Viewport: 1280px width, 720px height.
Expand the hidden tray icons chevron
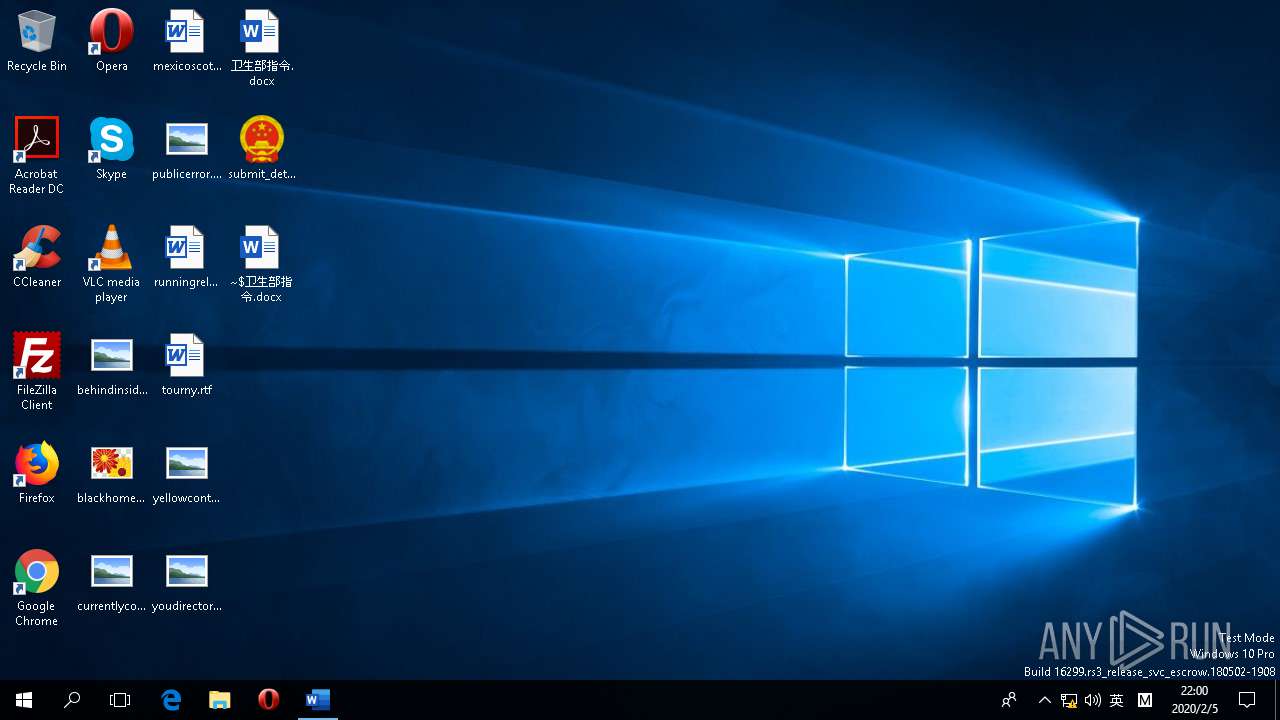(1044, 700)
